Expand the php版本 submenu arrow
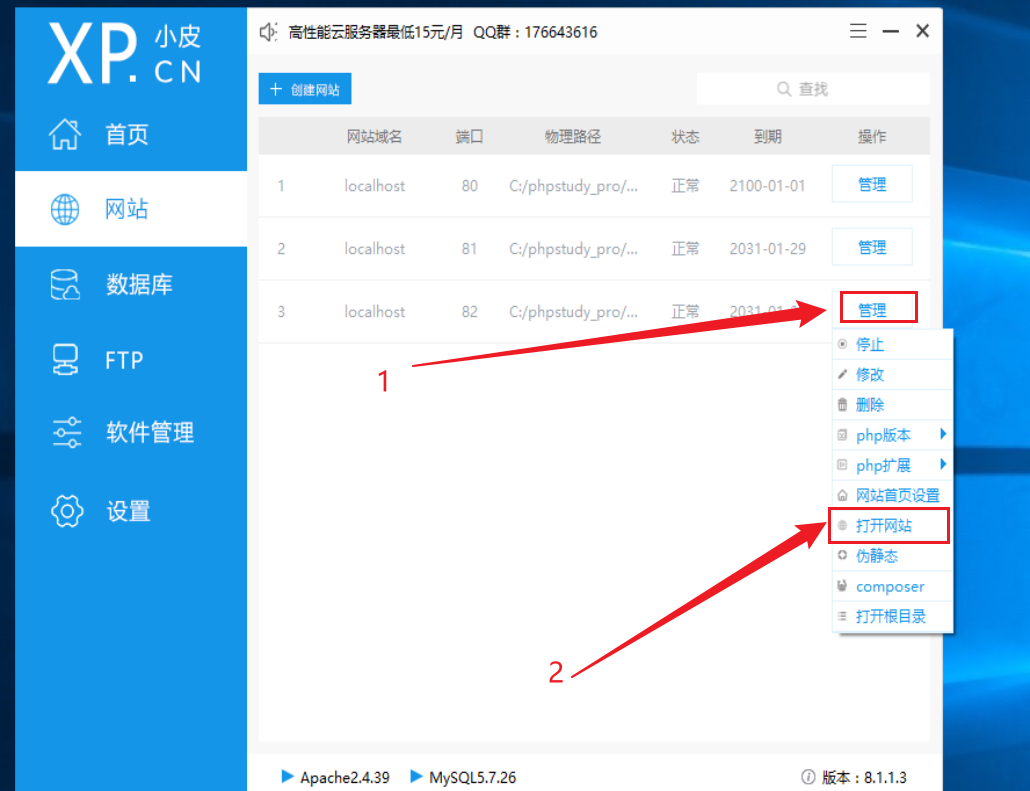This screenshot has width=1030, height=791. pos(943,434)
